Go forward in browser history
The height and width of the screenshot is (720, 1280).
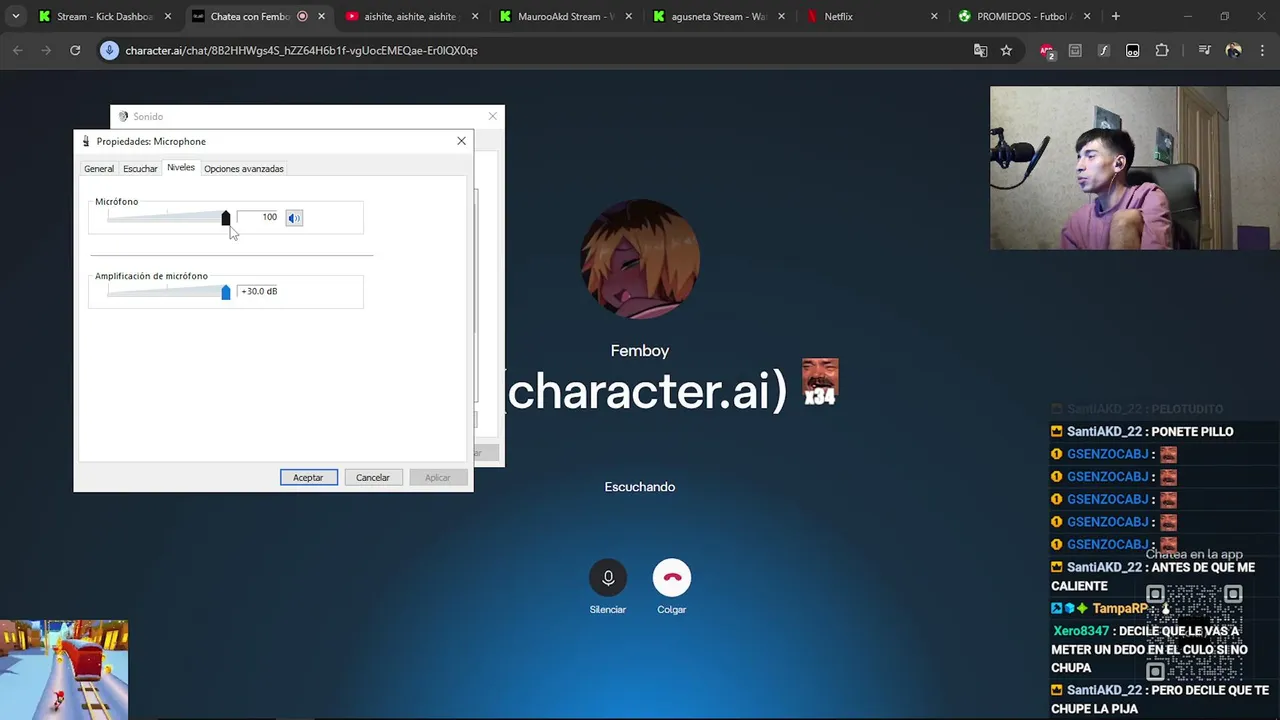[46, 50]
